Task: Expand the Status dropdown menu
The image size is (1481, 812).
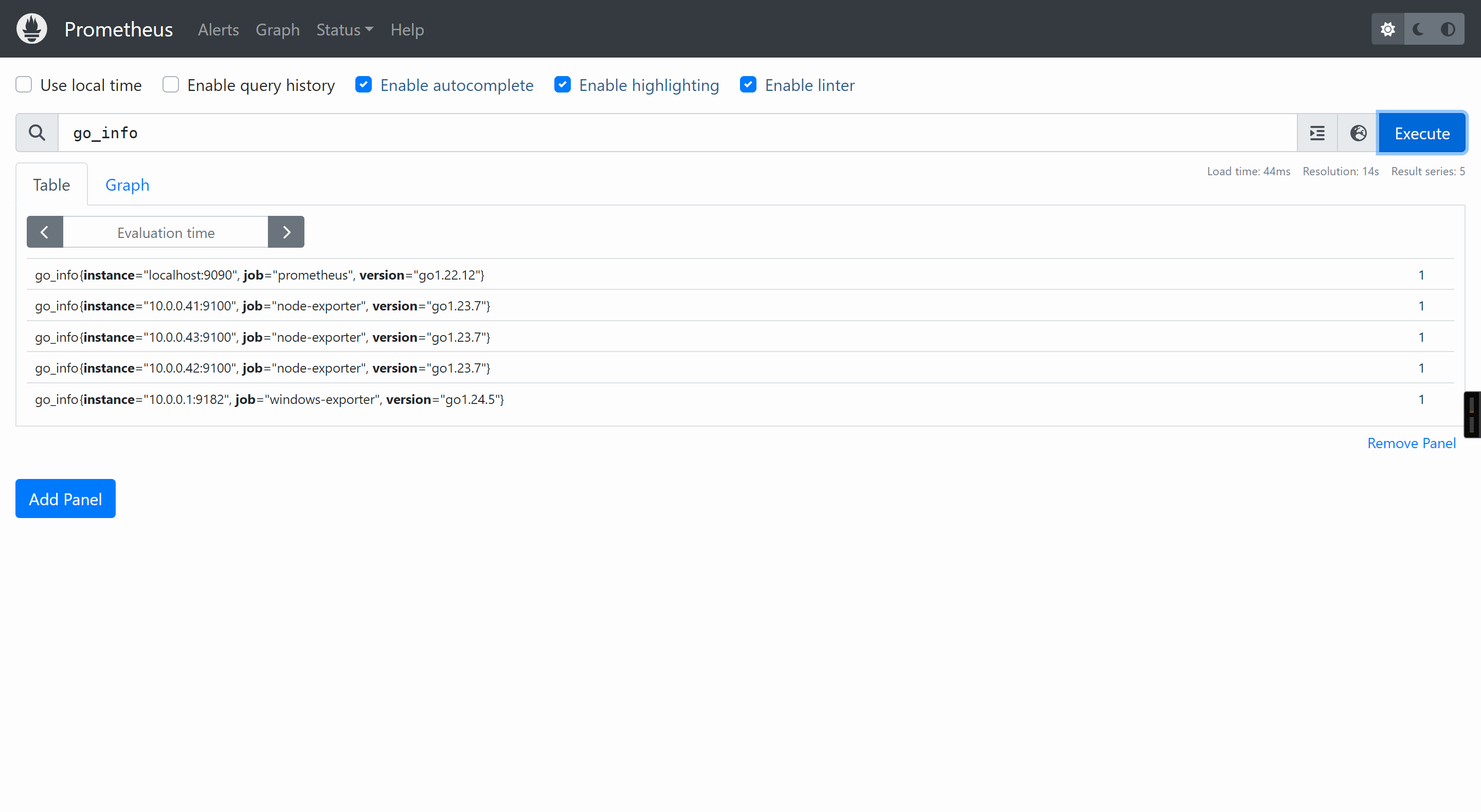Action: pos(345,29)
